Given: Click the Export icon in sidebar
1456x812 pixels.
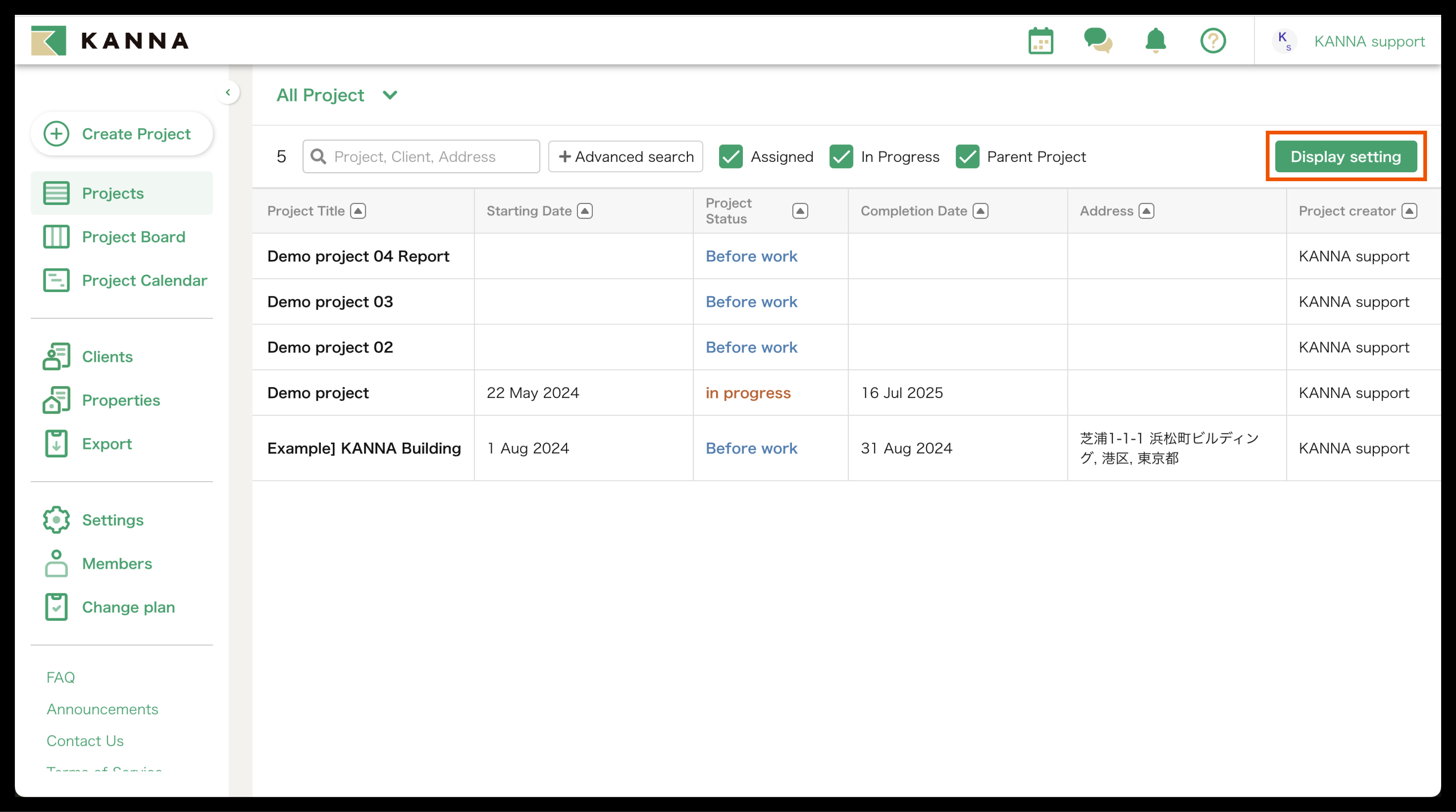Looking at the screenshot, I should [56, 444].
